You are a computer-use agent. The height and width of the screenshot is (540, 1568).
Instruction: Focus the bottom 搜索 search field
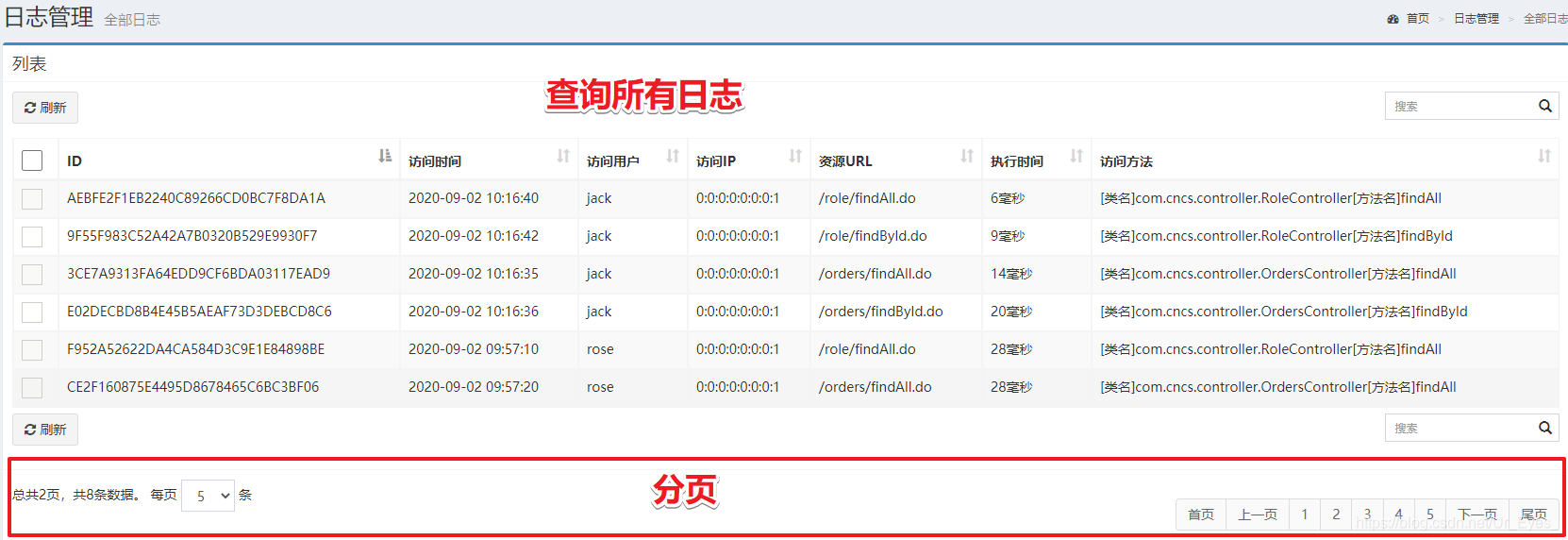(1472, 428)
